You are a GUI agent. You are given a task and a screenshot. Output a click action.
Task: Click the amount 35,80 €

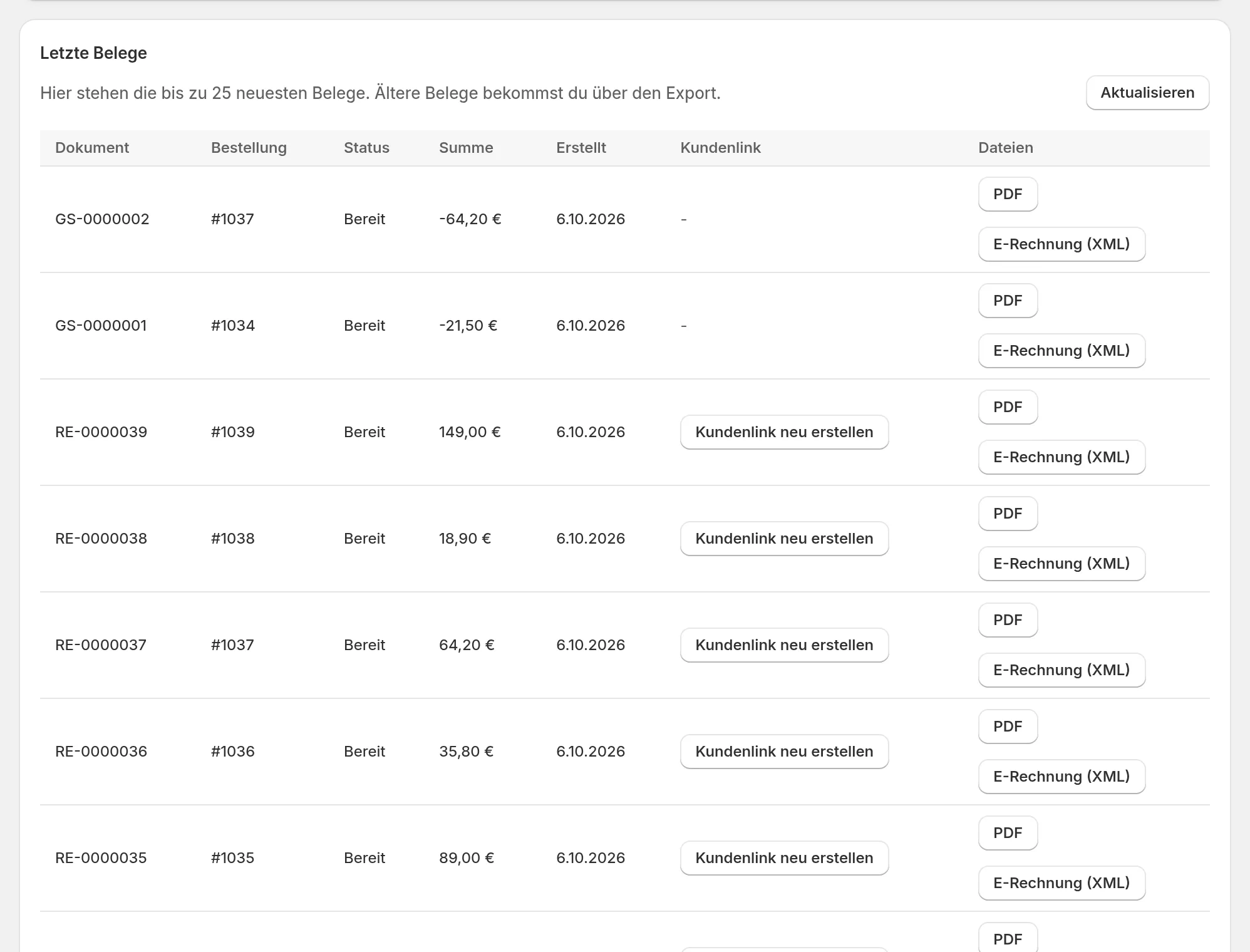(x=467, y=752)
